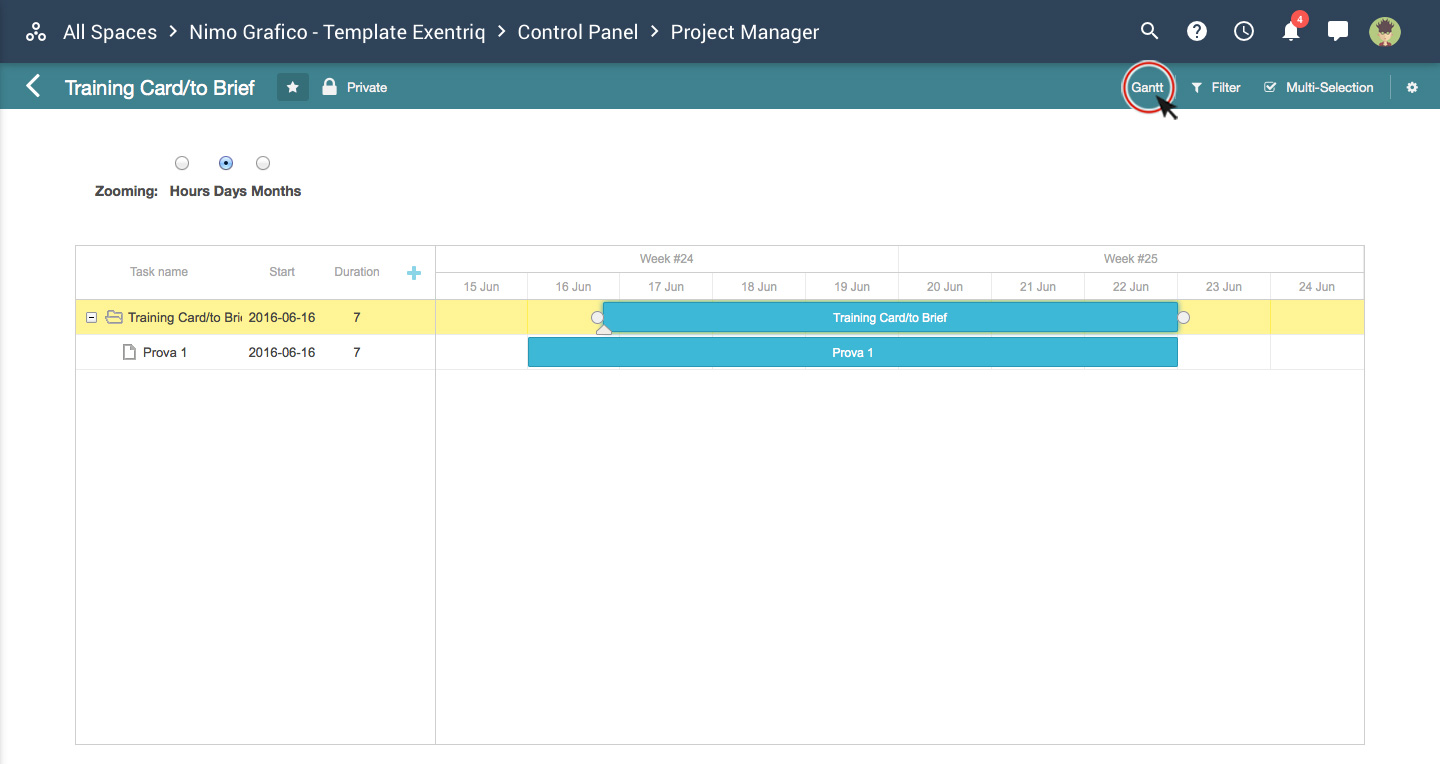Click the progress triangle under Training Card bar
Viewport: 1440px width, 764px height.
(x=604, y=329)
